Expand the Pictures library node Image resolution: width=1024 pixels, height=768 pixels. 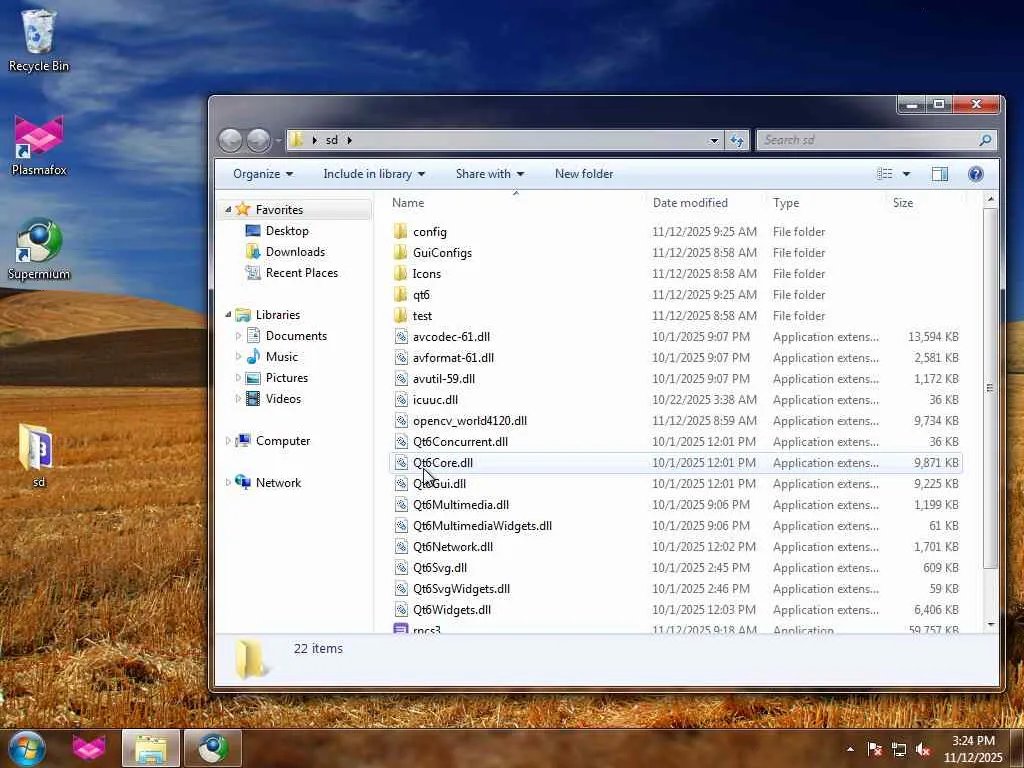tap(238, 377)
